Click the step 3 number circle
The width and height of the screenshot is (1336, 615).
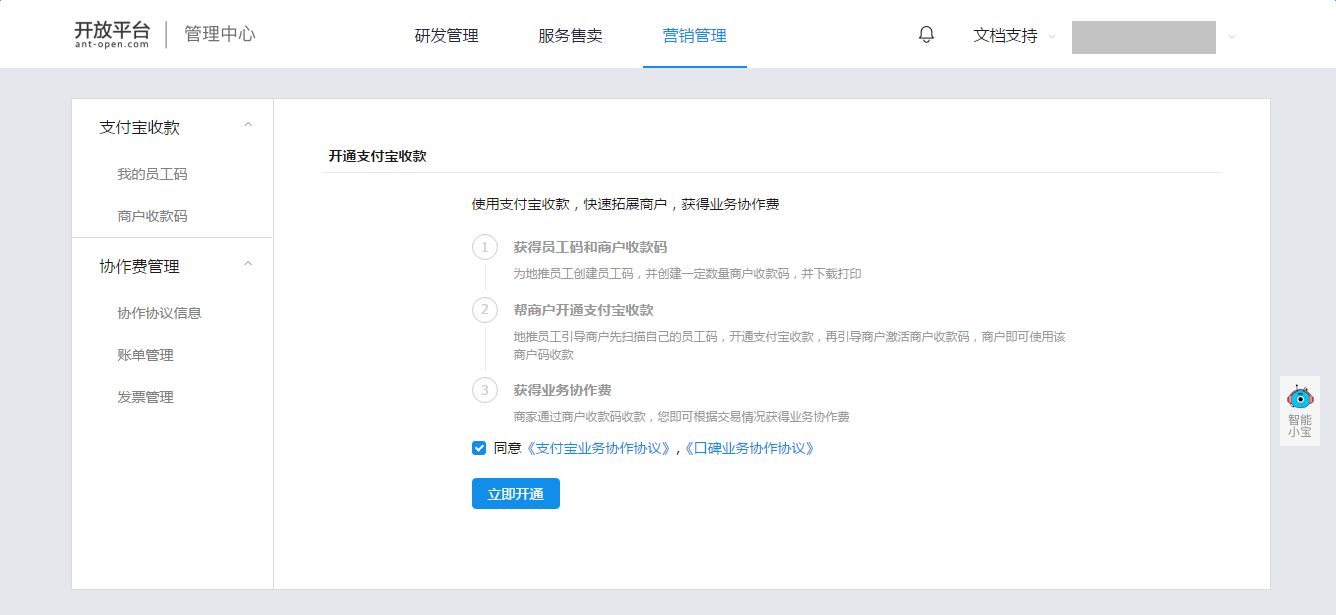click(x=485, y=390)
